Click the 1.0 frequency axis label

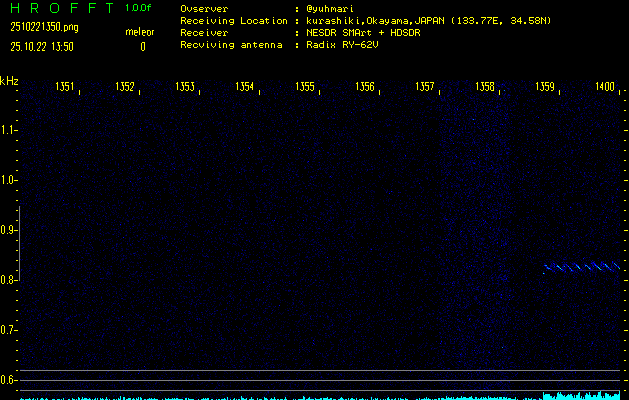7,180
